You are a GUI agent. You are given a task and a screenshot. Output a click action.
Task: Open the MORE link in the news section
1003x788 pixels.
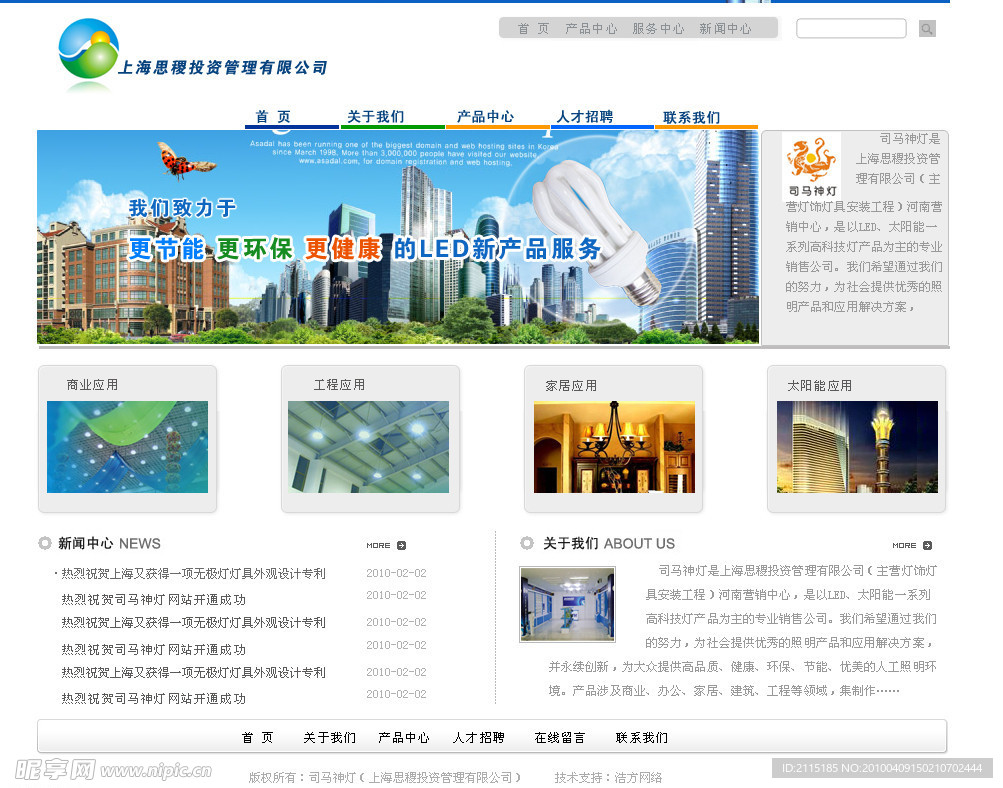click(378, 546)
